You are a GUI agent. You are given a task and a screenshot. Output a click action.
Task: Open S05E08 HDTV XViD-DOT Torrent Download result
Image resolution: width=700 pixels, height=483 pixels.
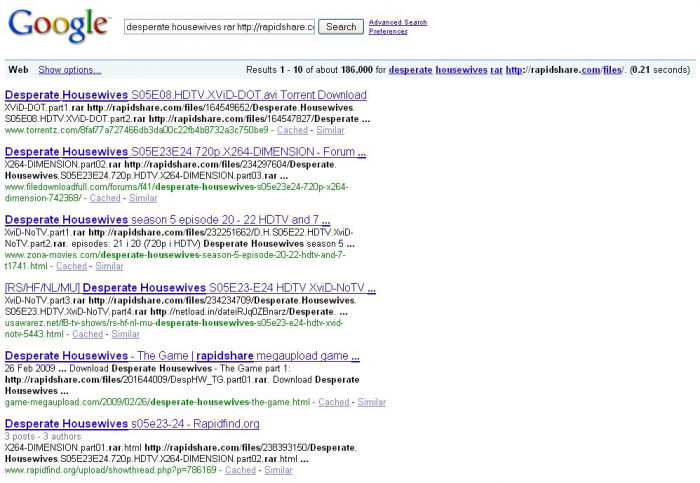186,95
